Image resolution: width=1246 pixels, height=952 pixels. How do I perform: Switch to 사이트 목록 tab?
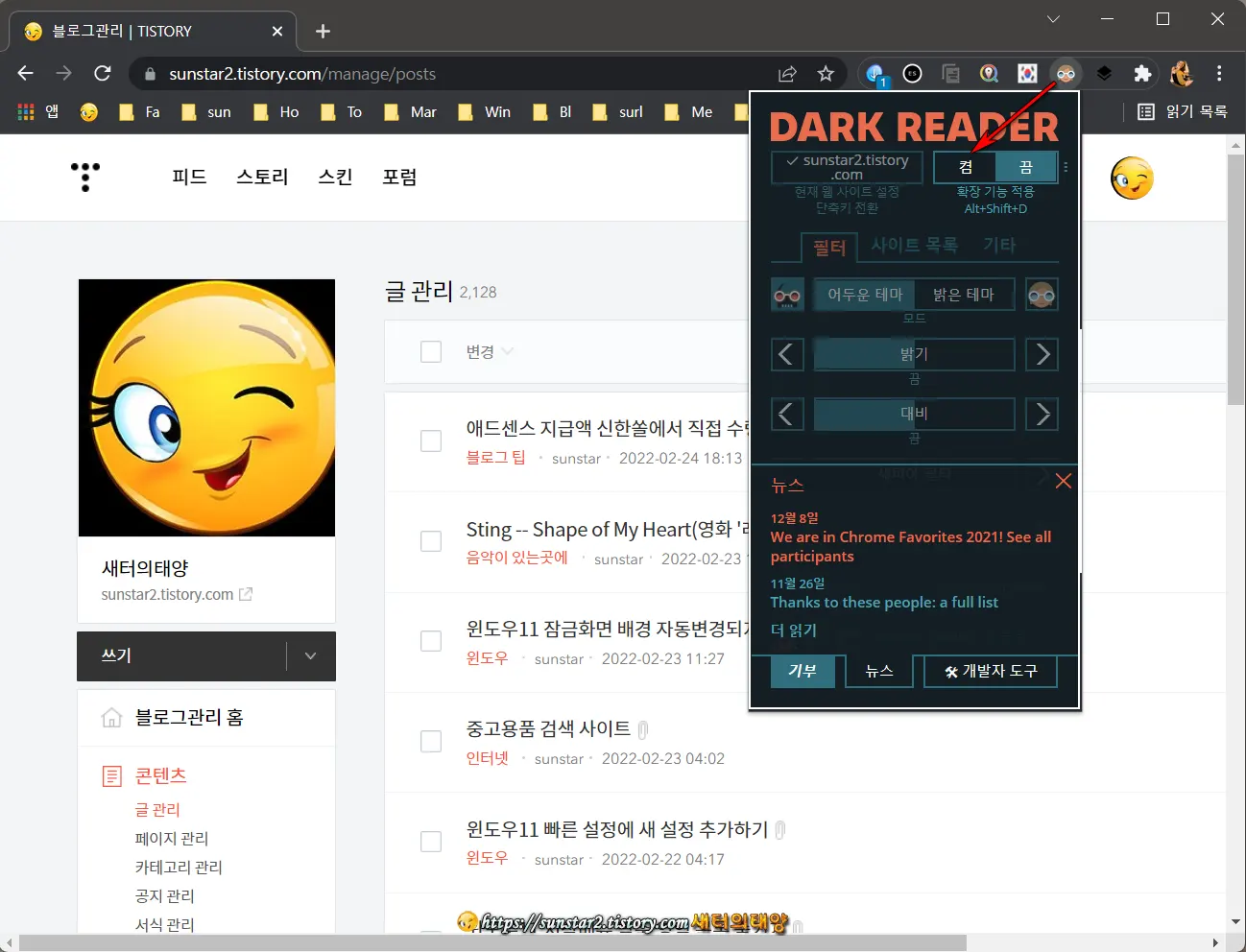coord(914,246)
